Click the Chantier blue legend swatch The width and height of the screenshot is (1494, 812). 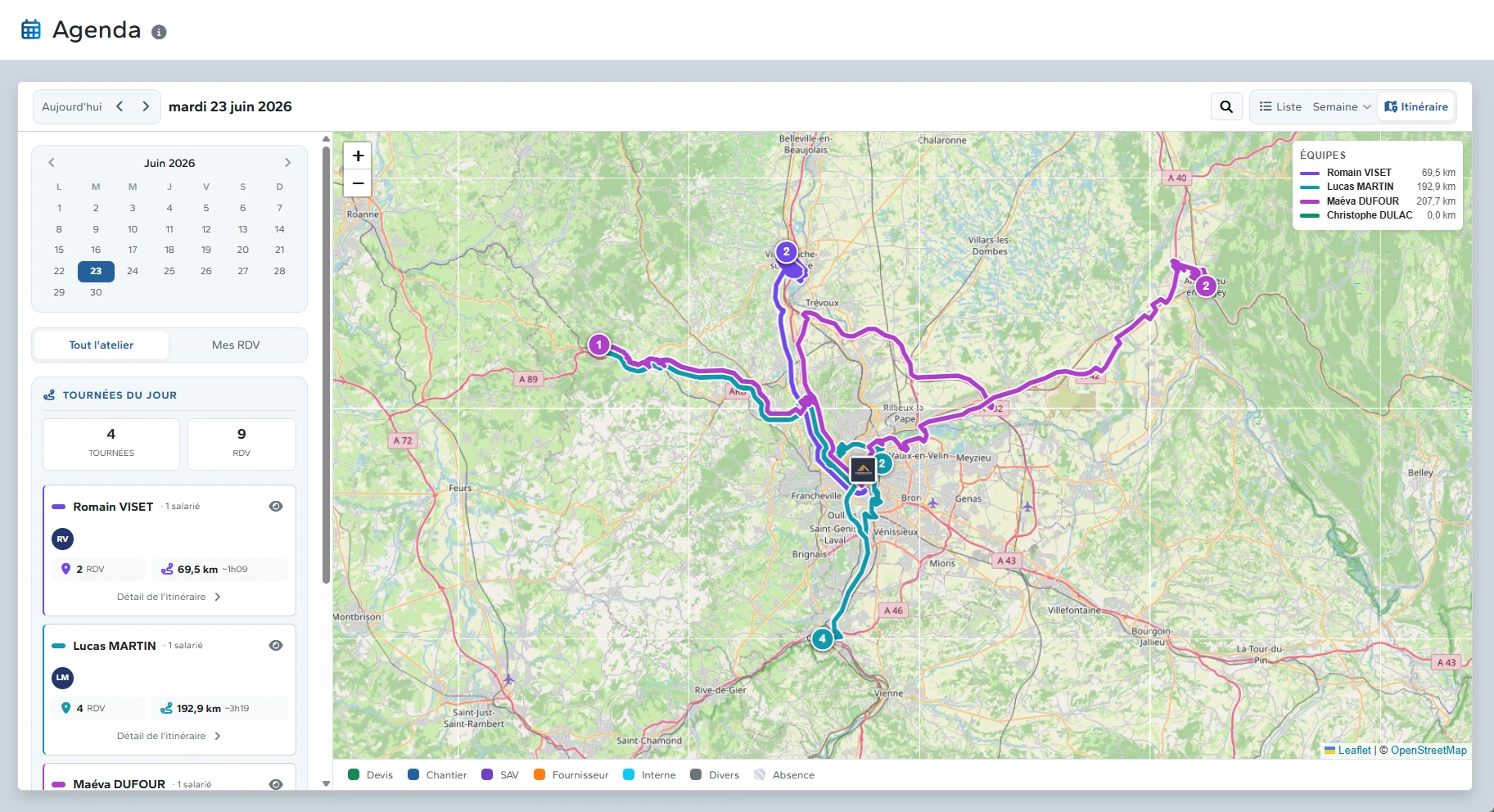point(413,774)
